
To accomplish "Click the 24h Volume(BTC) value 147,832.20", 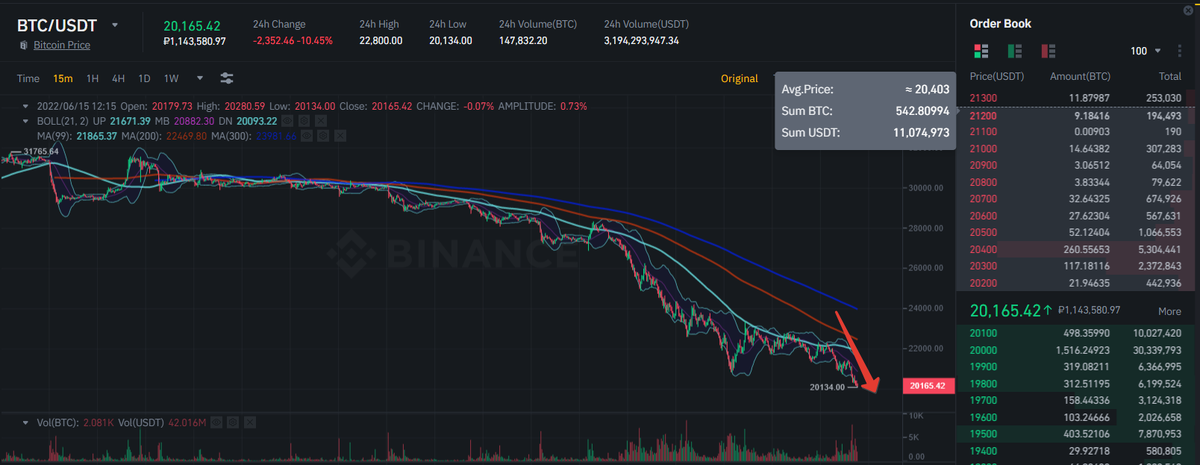I will [523, 41].
